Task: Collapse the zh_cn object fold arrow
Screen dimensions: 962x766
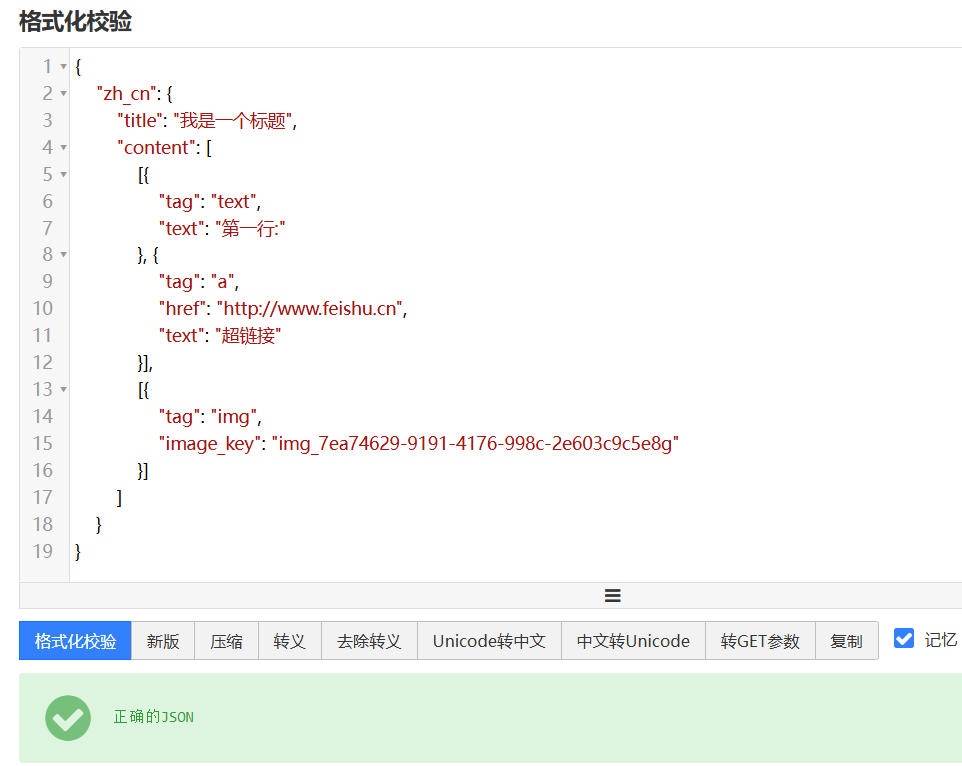Action: tap(64, 94)
